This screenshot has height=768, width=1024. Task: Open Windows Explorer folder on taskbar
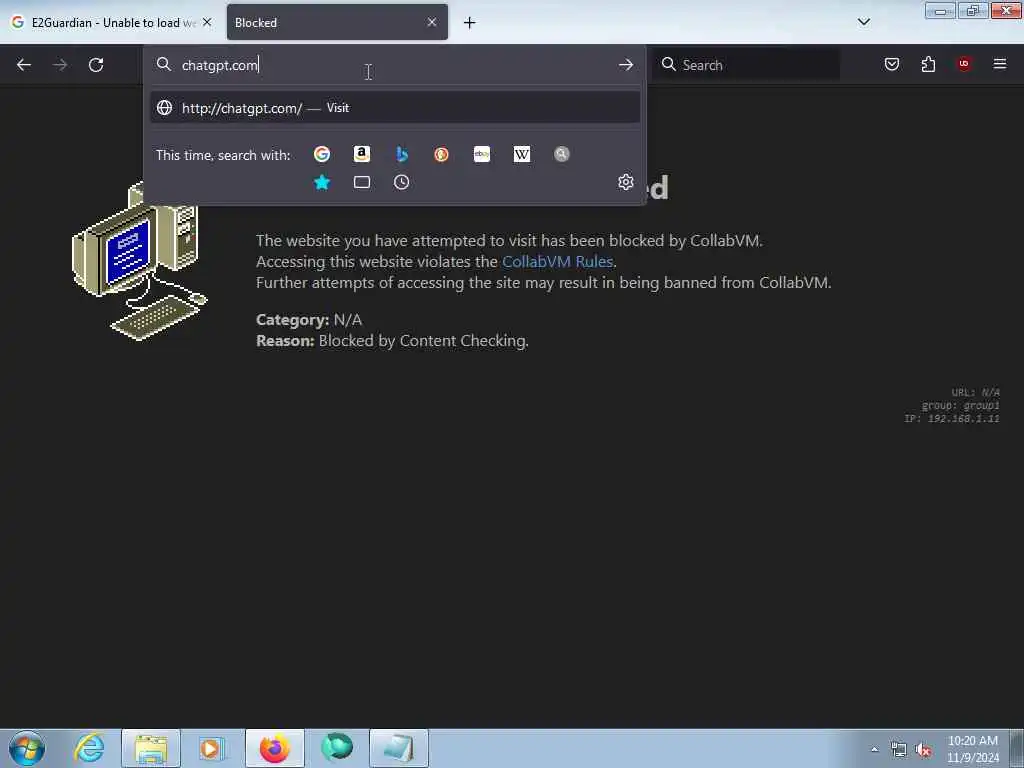151,748
